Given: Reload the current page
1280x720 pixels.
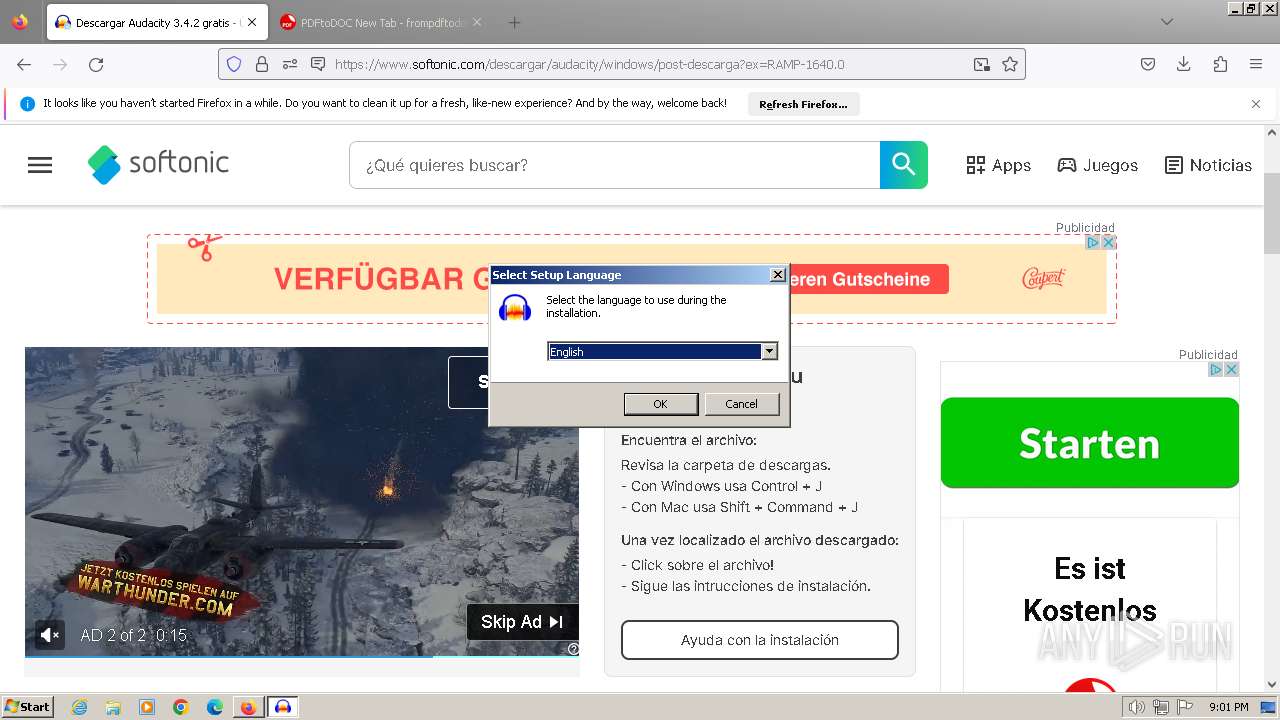Looking at the screenshot, I should [x=96, y=64].
